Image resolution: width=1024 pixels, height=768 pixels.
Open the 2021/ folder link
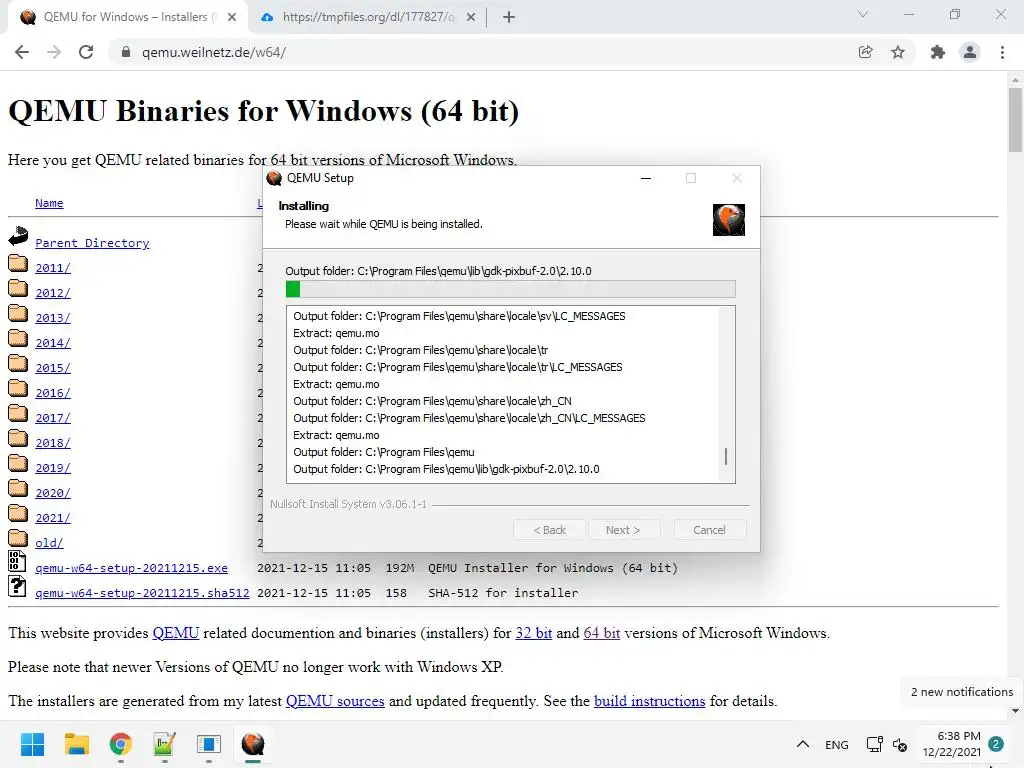pos(53,518)
